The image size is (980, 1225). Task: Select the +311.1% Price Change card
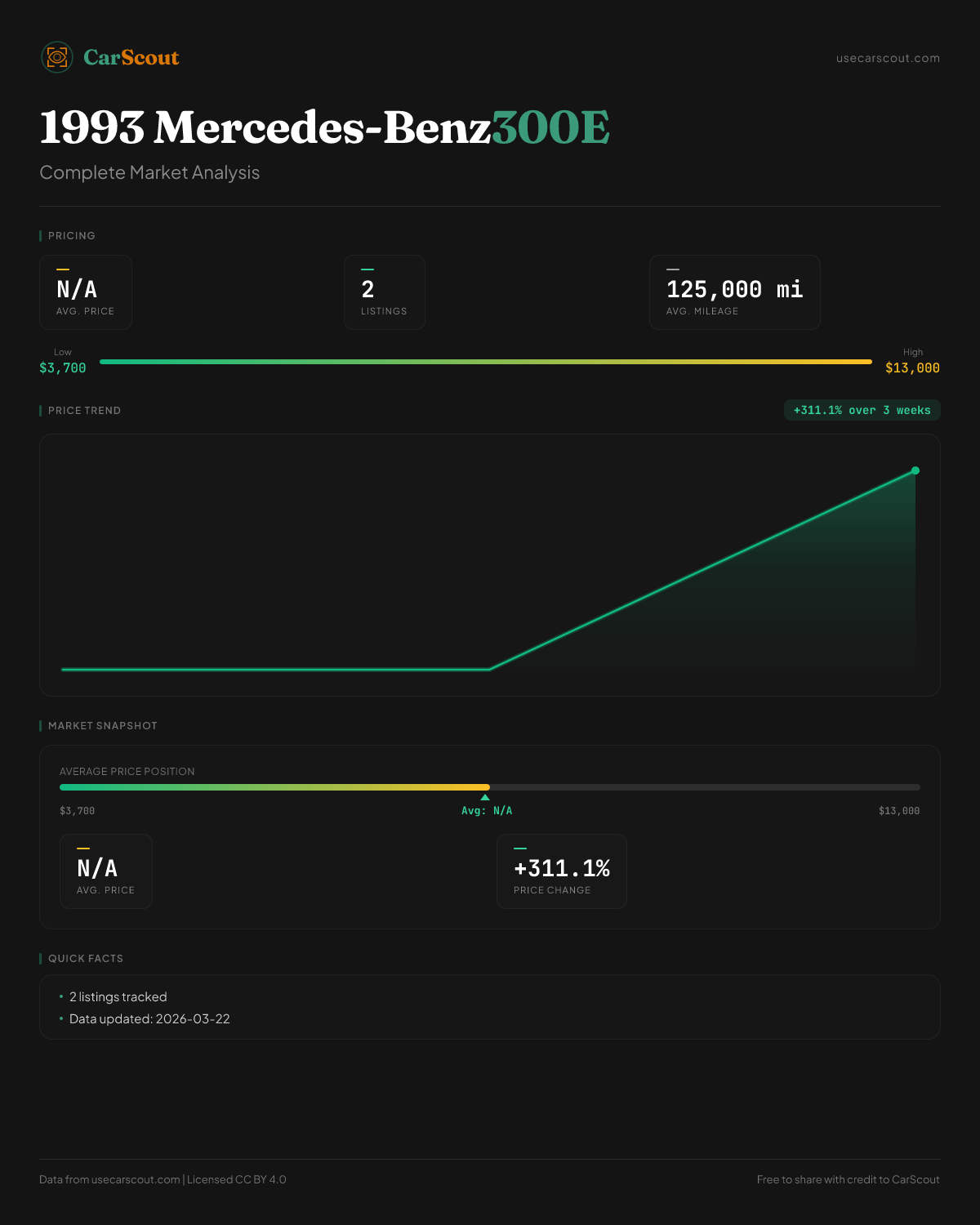(561, 871)
